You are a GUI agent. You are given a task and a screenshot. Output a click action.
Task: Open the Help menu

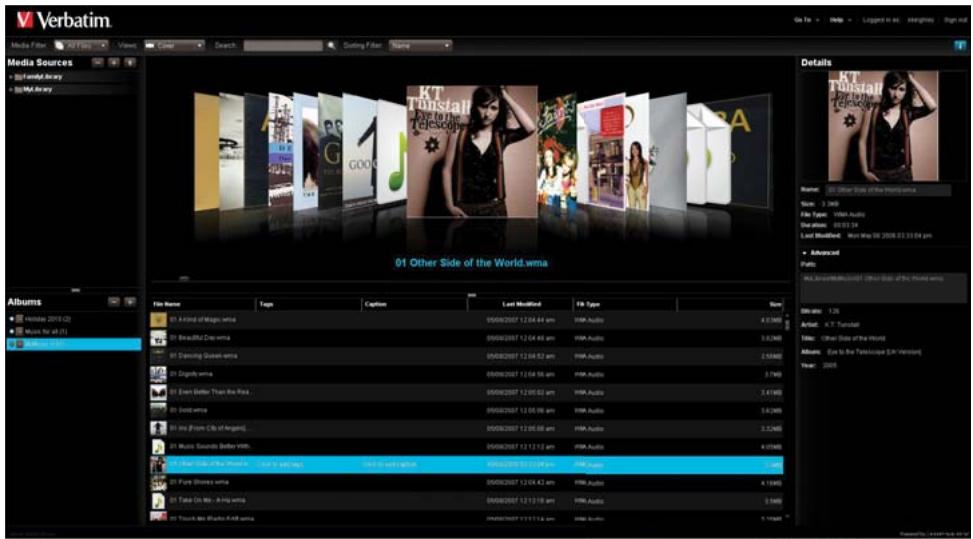pos(841,20)
